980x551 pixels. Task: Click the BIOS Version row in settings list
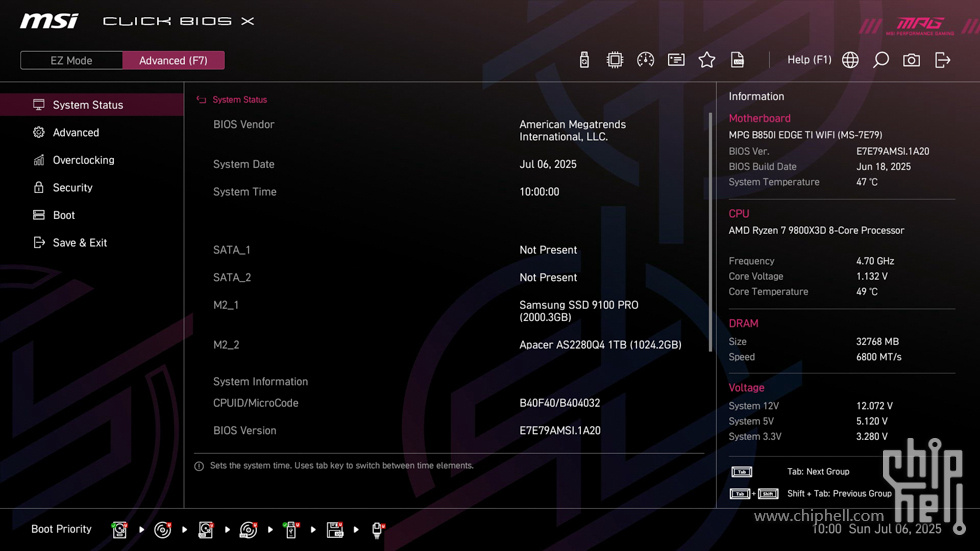click(x=449, y=430)
